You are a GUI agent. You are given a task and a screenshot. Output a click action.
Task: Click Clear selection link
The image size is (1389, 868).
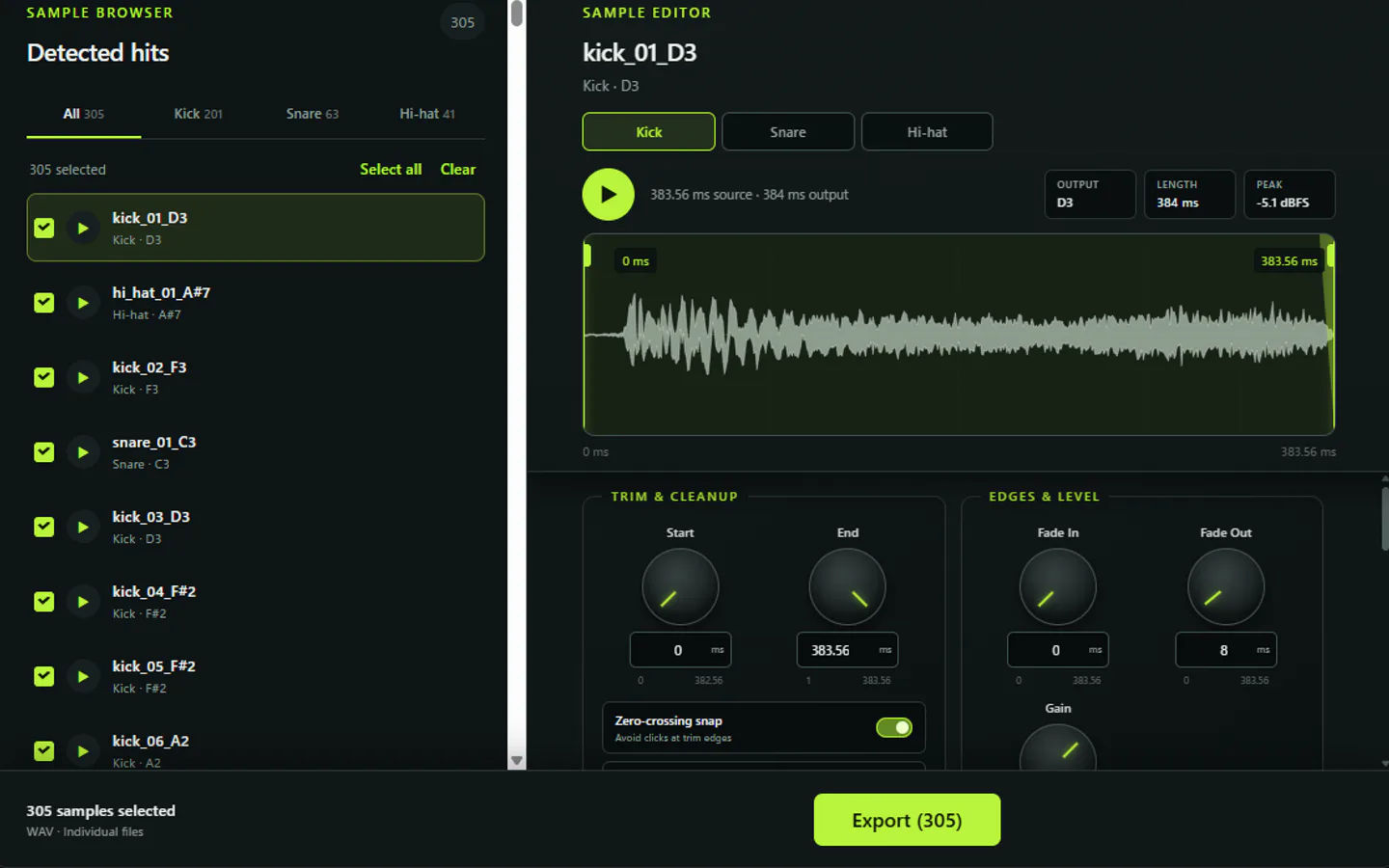(x=458, y=170)
